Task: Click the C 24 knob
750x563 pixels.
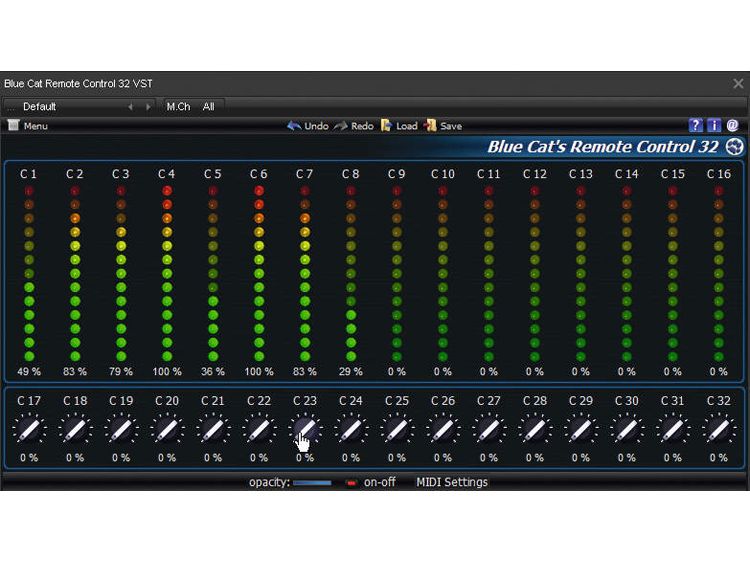Action: 351,429
